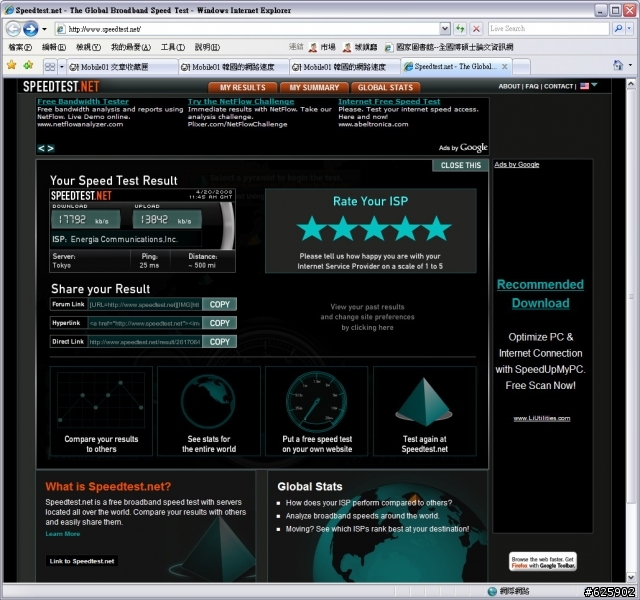Click the ad next arrow '>'
Viewport: 640px width, 600px height.
[x=50, y=148]
